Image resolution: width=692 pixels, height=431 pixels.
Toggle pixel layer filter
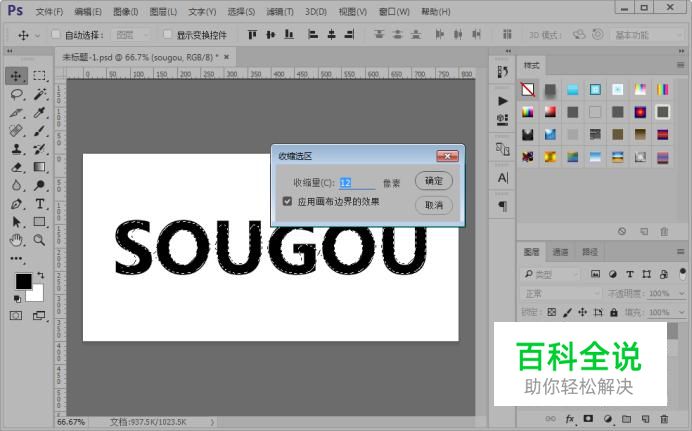coord(595,274)
